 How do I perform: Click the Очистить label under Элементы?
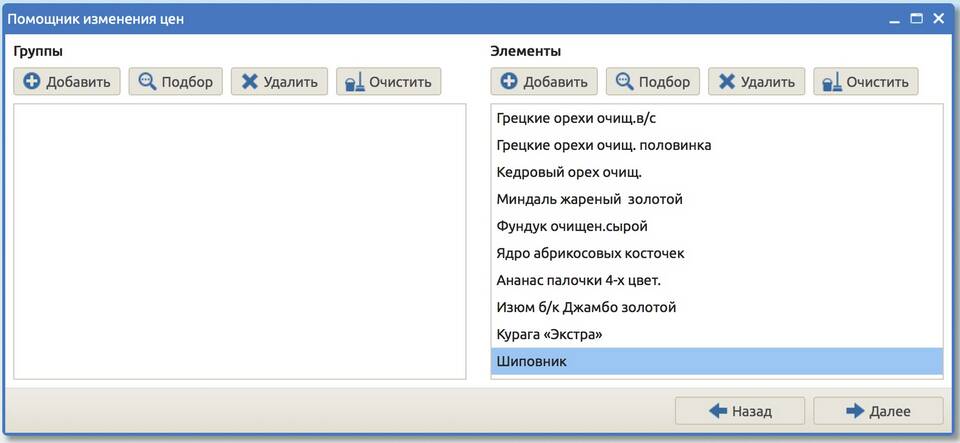pos(878,82)
